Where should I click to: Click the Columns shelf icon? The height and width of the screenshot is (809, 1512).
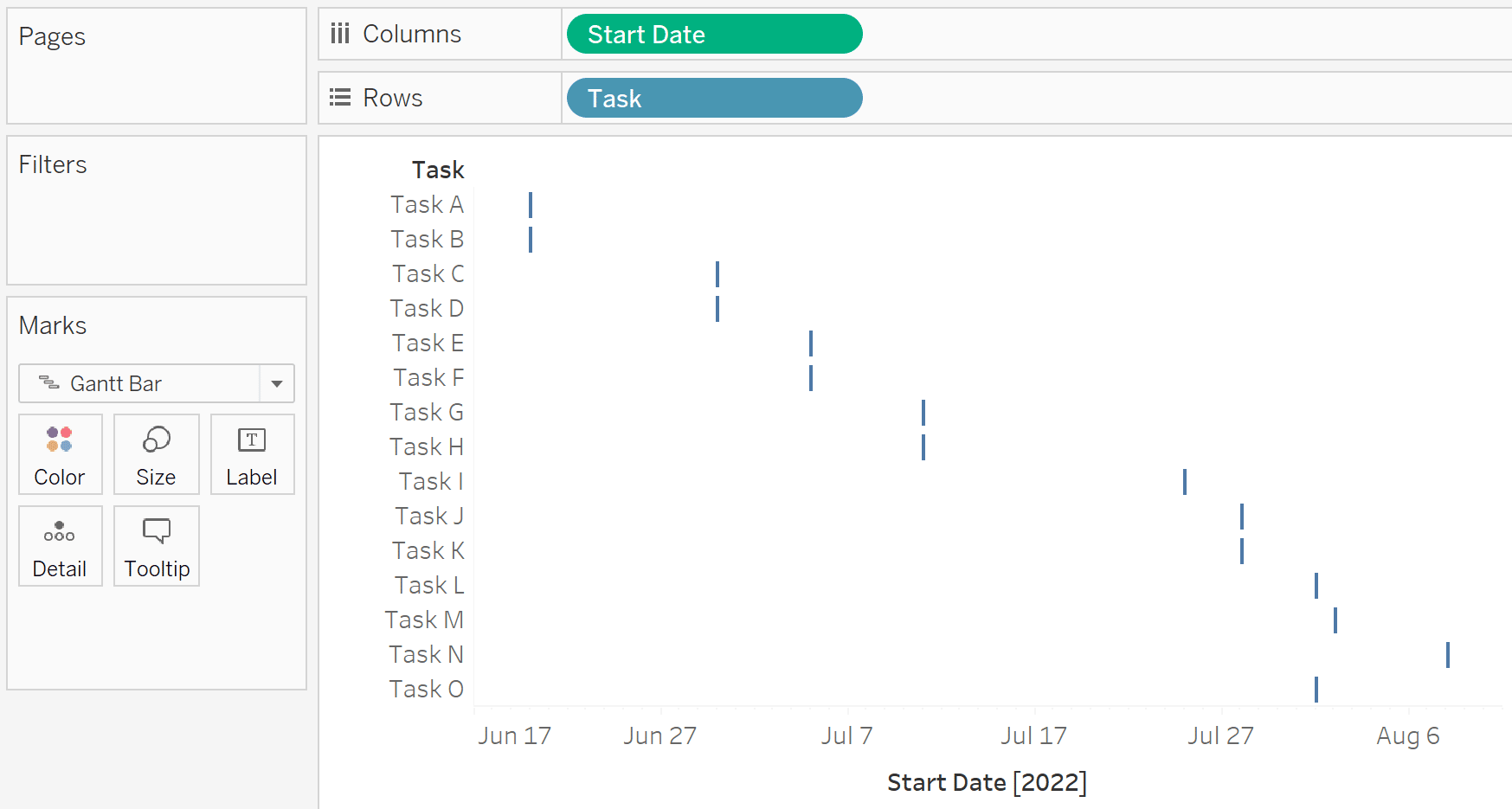pyautogui.click(x=341, y=33)
